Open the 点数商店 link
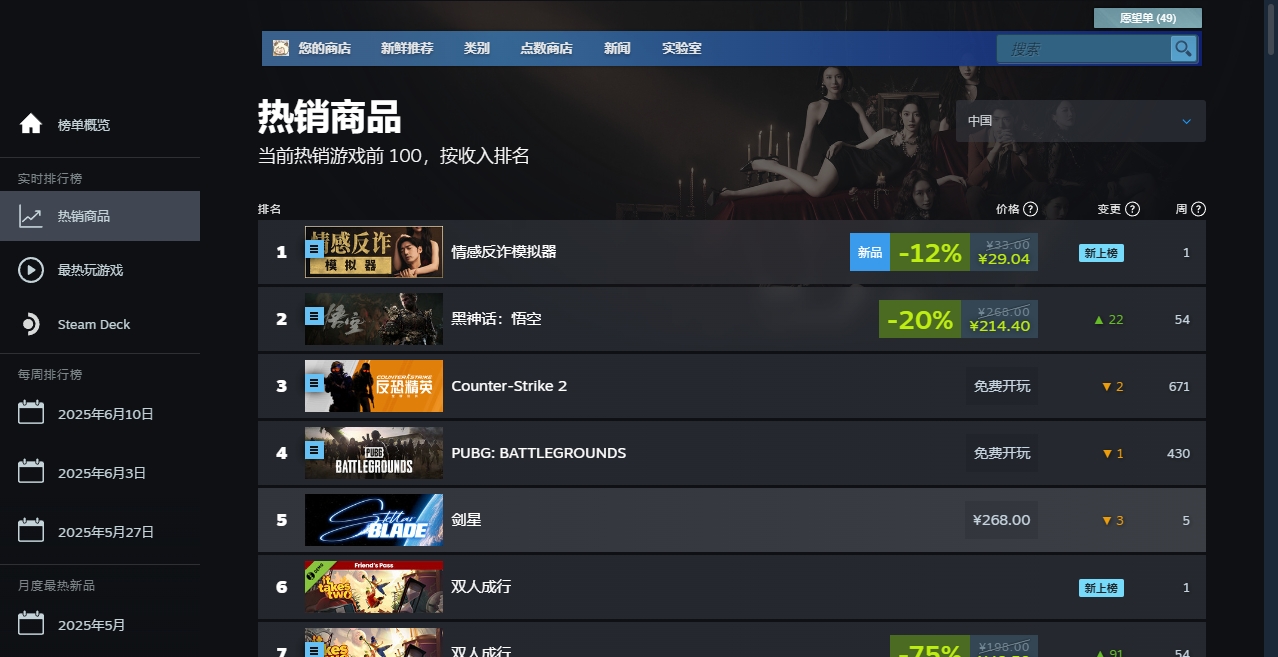Image resolution: width=1278 pixels, height=657 pixels. click(x=546, y=48)
